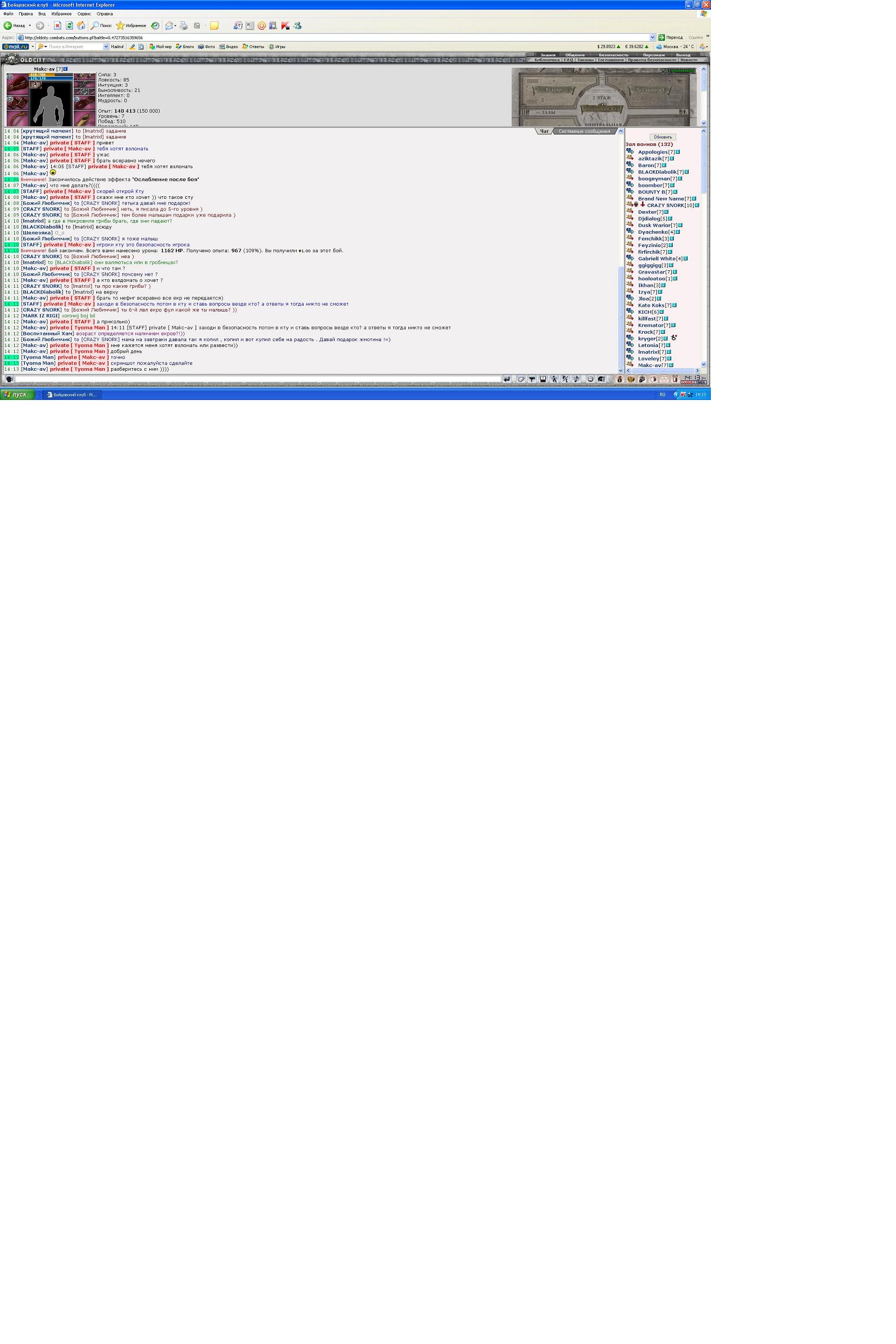Toggle the chat sound music note icon

[x=577, y=379]
